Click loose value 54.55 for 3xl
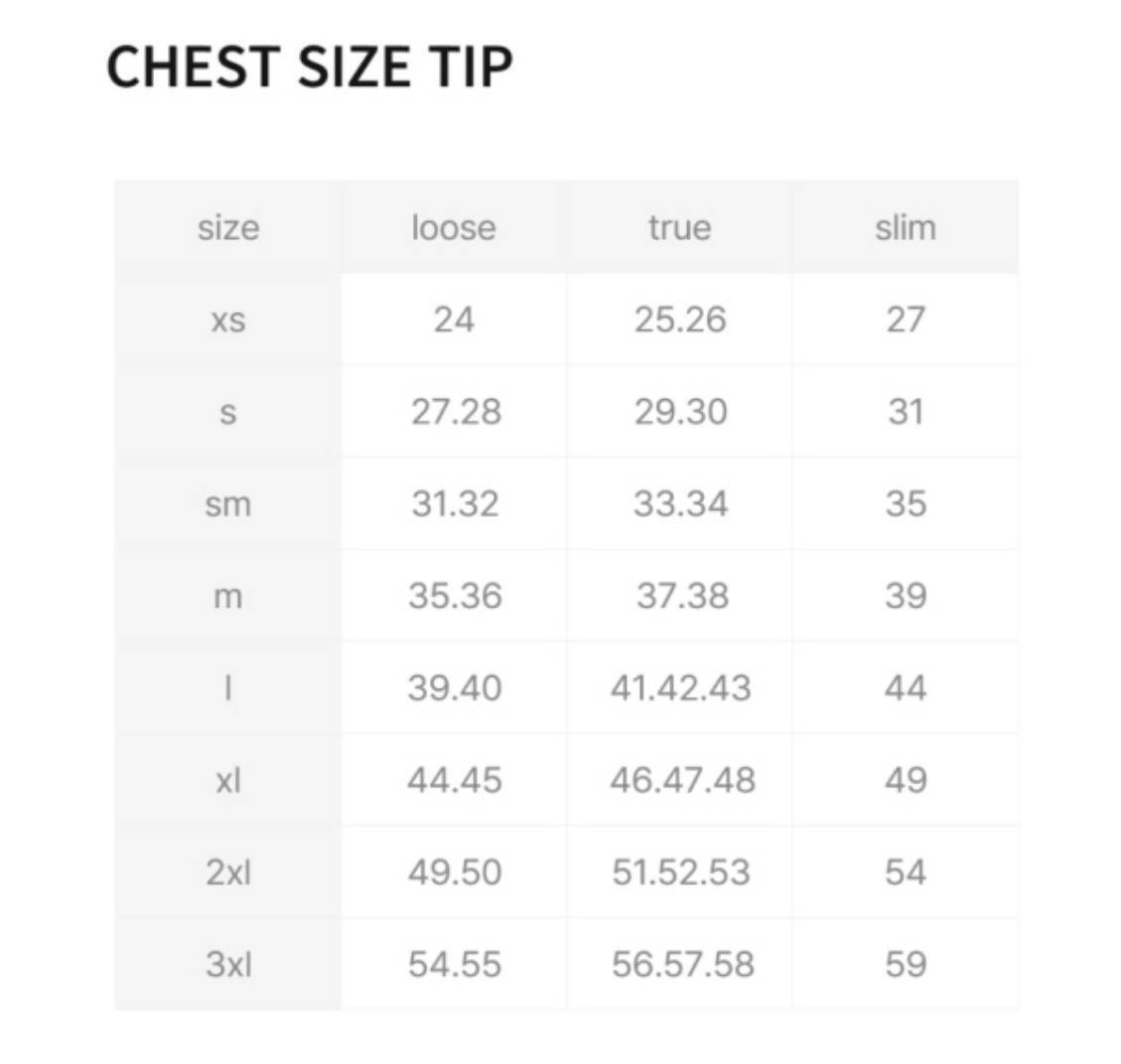 [x=455, y=964]
